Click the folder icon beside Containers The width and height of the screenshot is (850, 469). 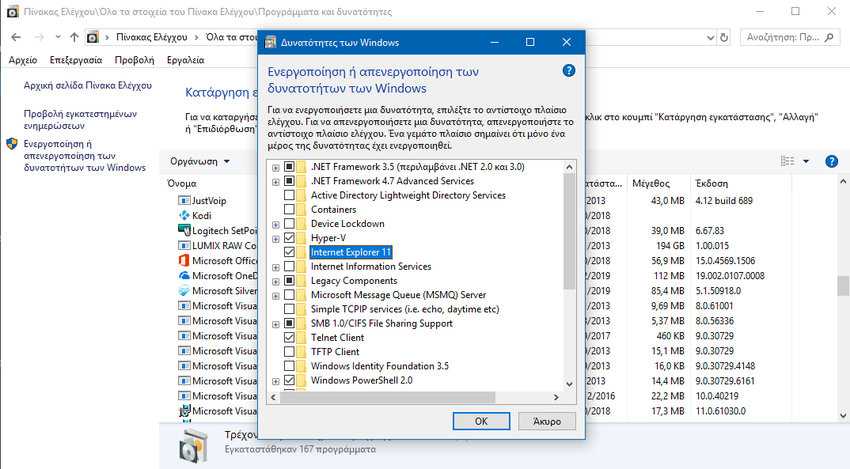click(x=301, y=209)
